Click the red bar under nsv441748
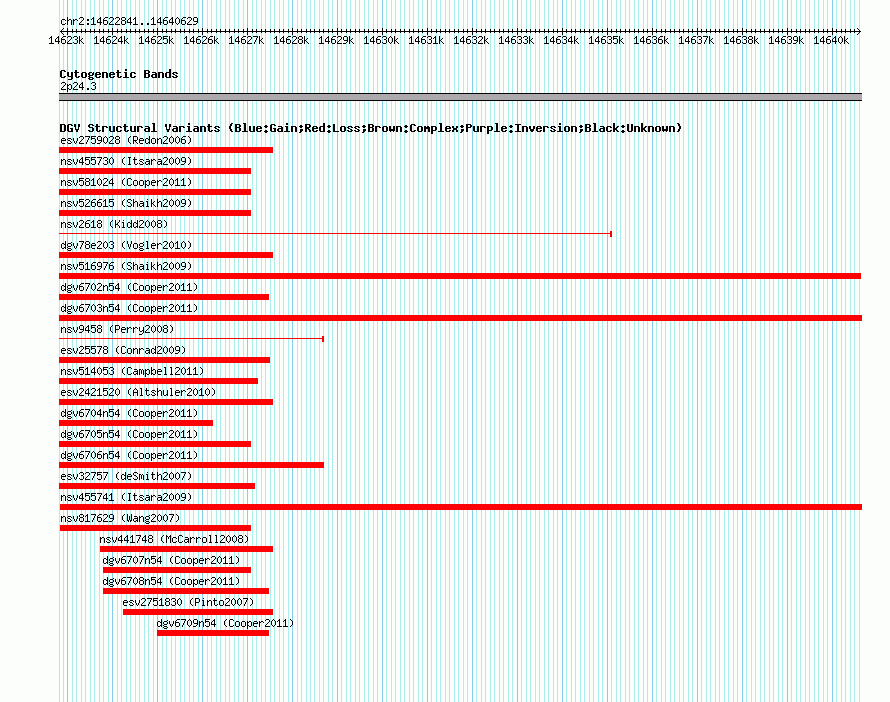Viewport: 890px width, 702px height. [186, 549]
